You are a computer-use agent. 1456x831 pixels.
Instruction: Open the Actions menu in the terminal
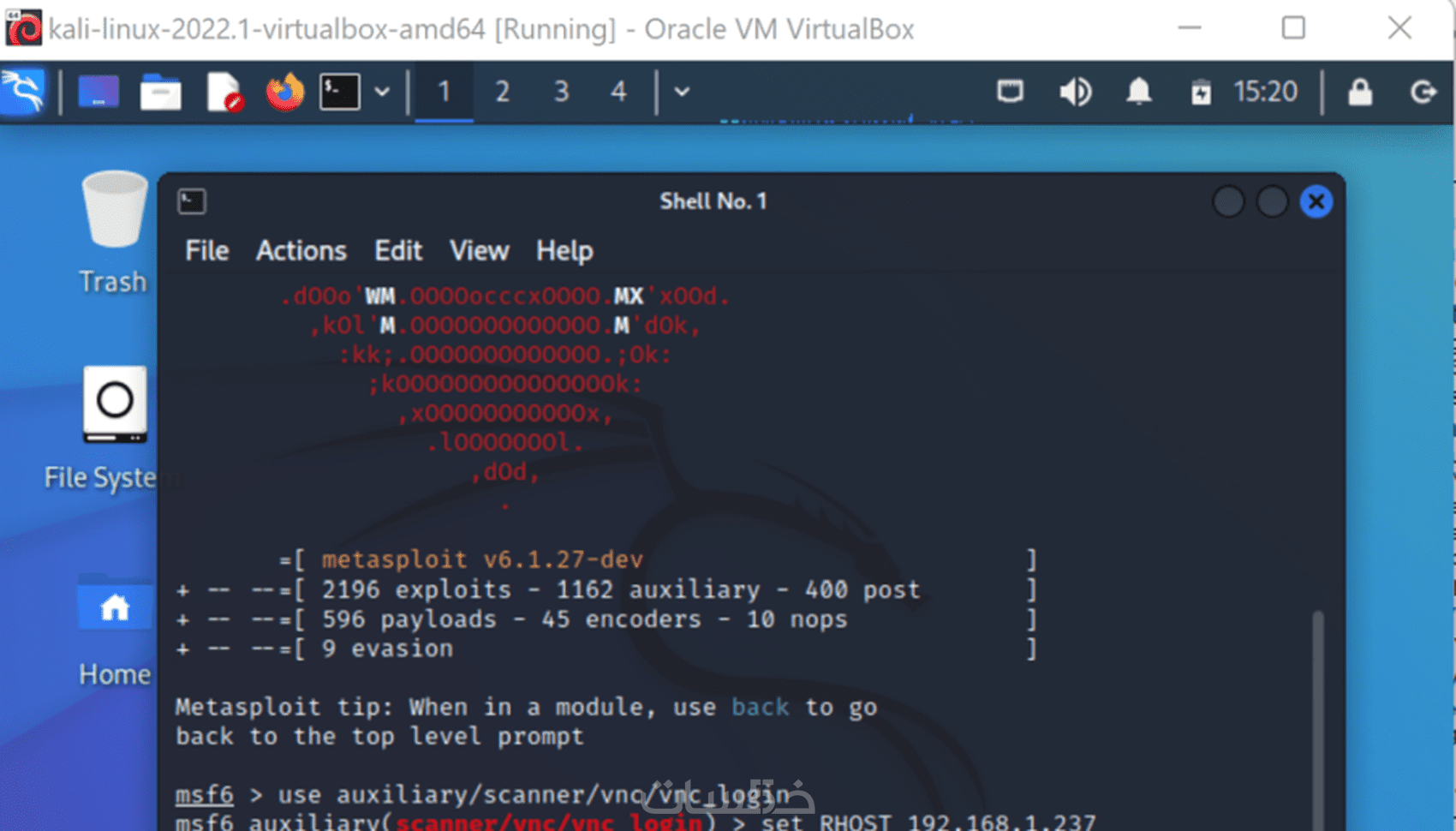(x=301, y=251)
